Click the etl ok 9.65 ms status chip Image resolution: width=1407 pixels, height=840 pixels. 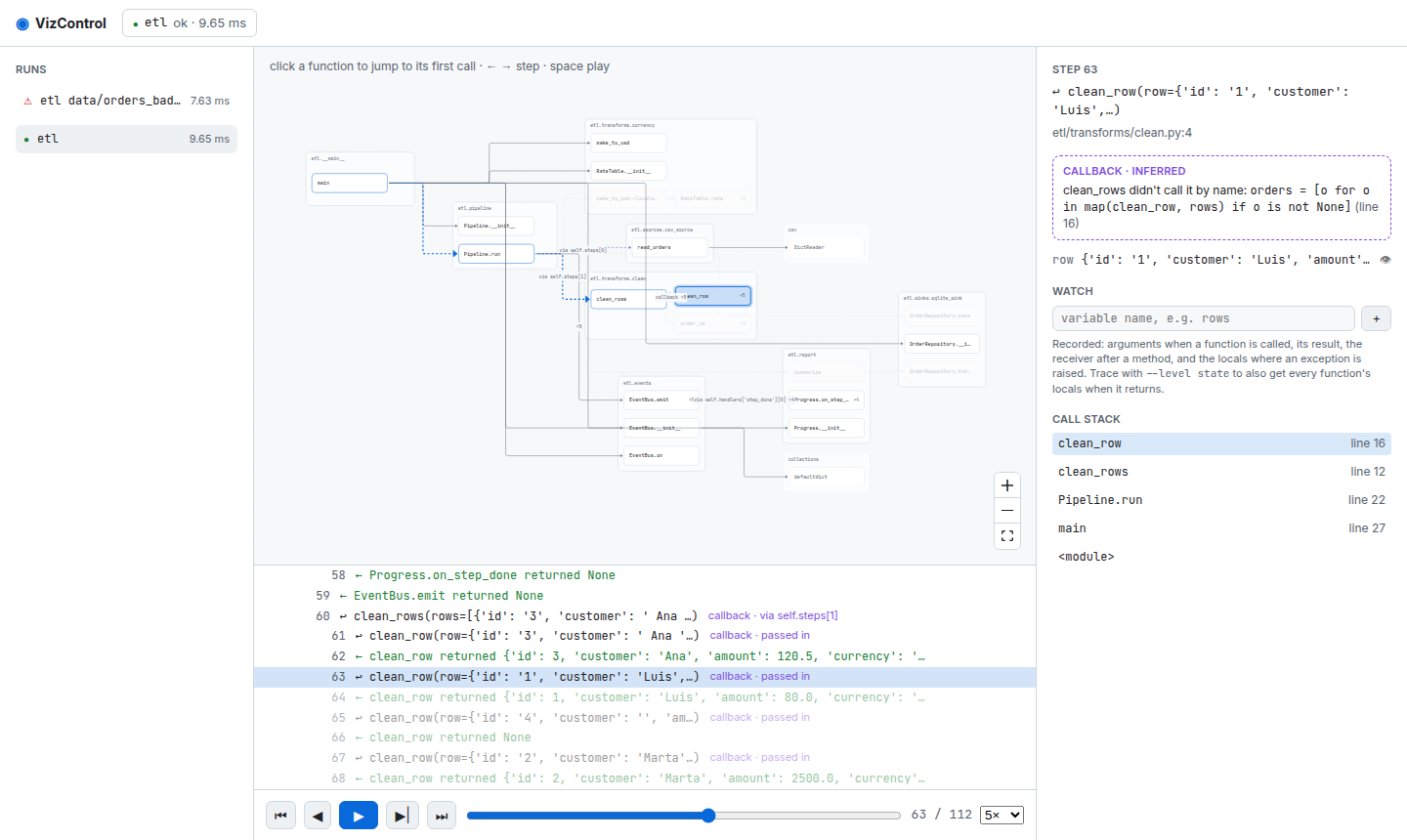190,22
